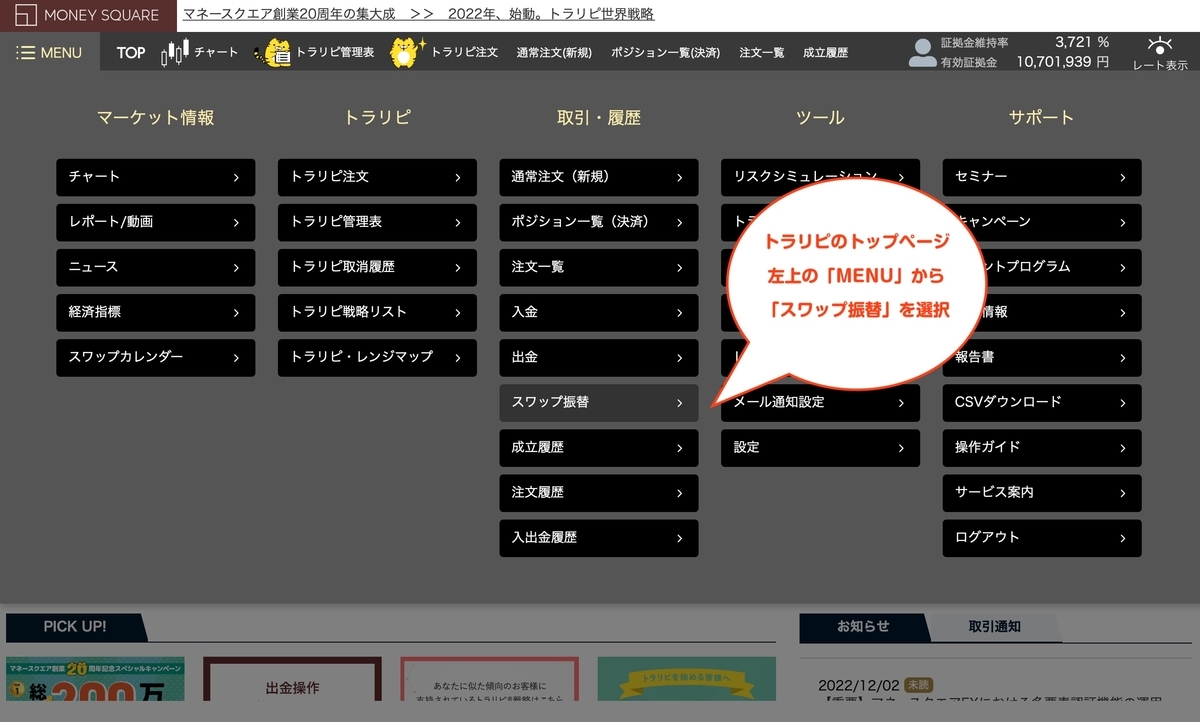Switch to the お知らせ tab
Image resolution: width=1200 pixels, height=722 pixels.
pyautogui.click(x=863, y=626)
